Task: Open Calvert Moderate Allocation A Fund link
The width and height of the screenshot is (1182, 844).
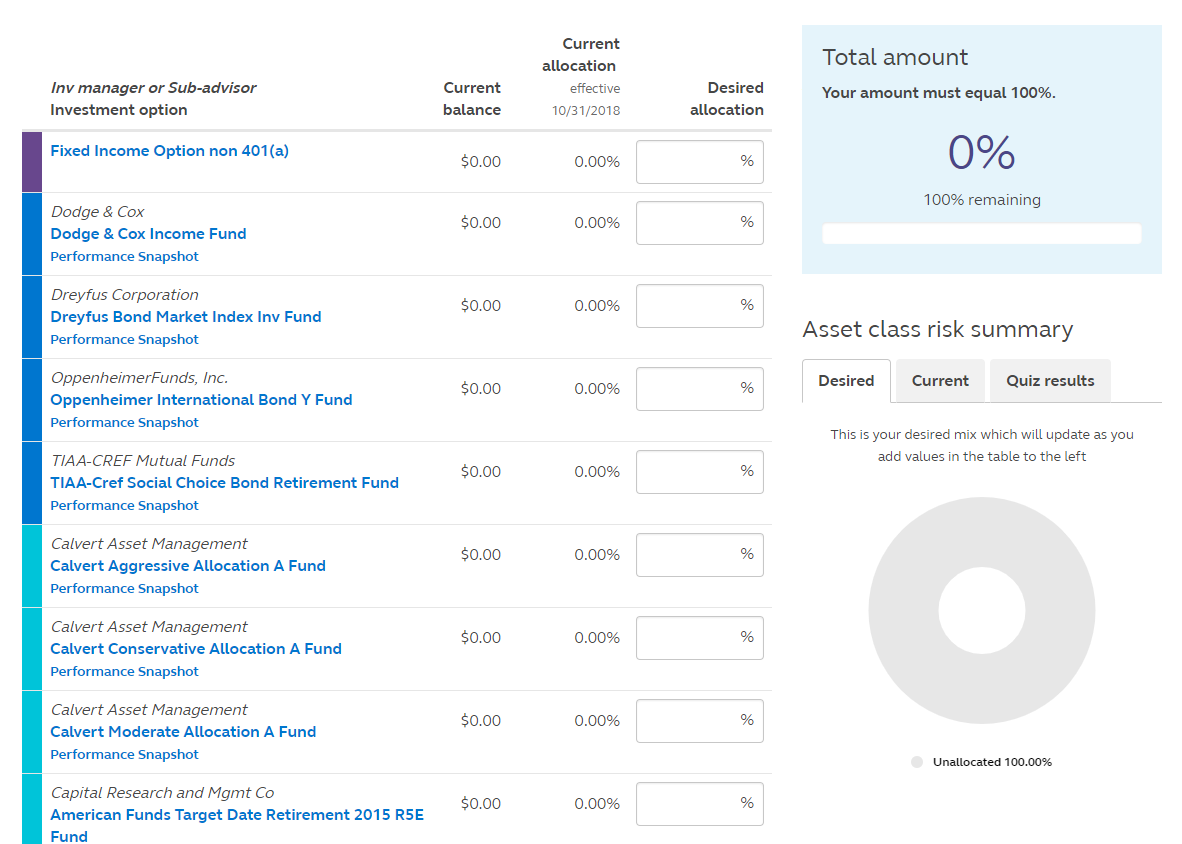Action: pyautogui.click(x=183, y=731)
